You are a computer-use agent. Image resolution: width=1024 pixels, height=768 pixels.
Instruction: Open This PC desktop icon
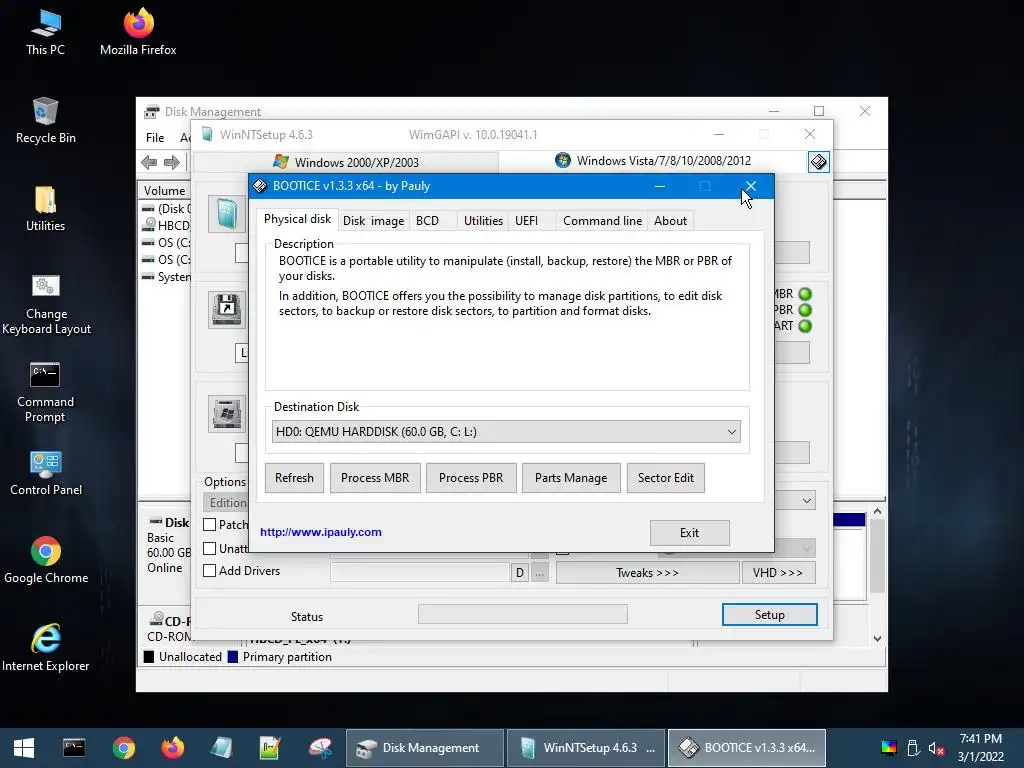[x=45, y=31]
